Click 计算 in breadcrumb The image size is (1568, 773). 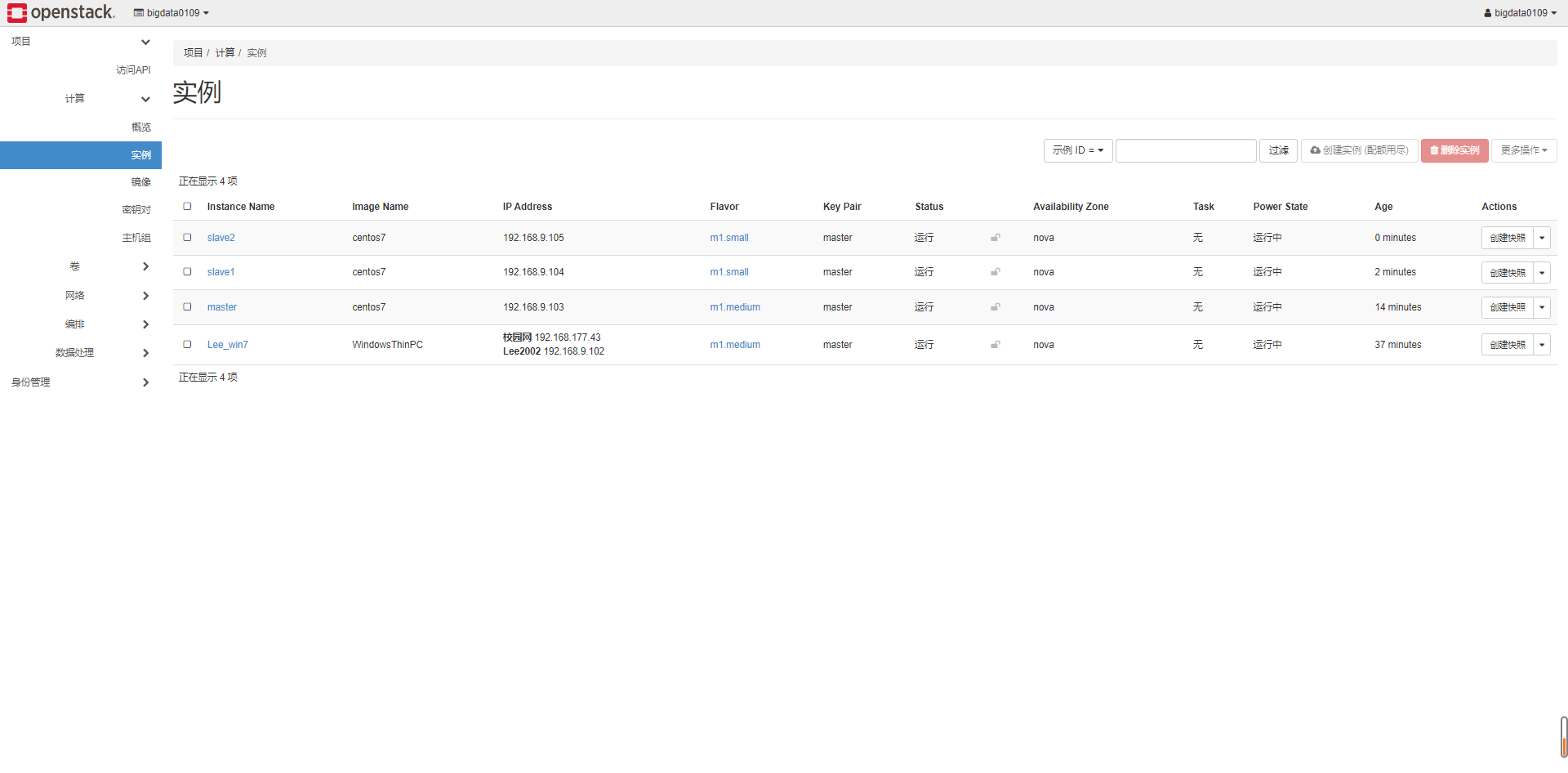225,53
